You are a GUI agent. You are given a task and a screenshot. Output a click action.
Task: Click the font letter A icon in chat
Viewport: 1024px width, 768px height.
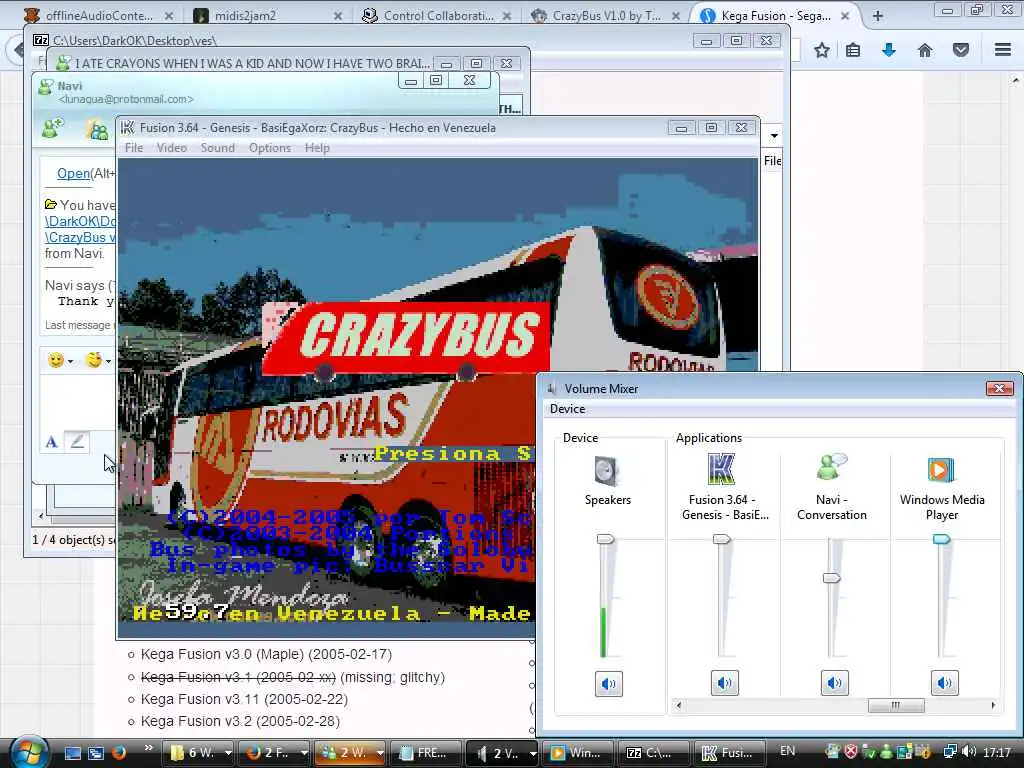(x=52, y=442)
